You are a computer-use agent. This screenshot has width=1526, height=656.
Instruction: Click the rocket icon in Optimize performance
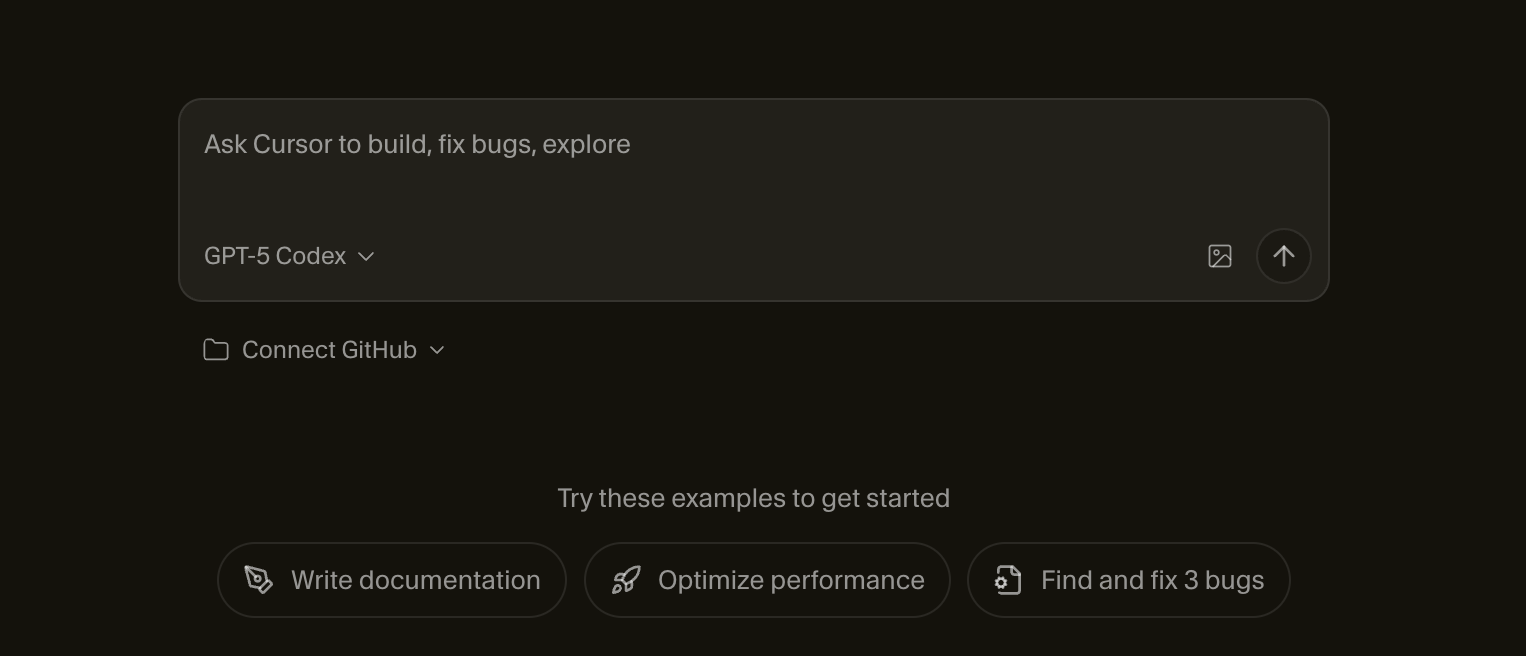tap(626, 580)
